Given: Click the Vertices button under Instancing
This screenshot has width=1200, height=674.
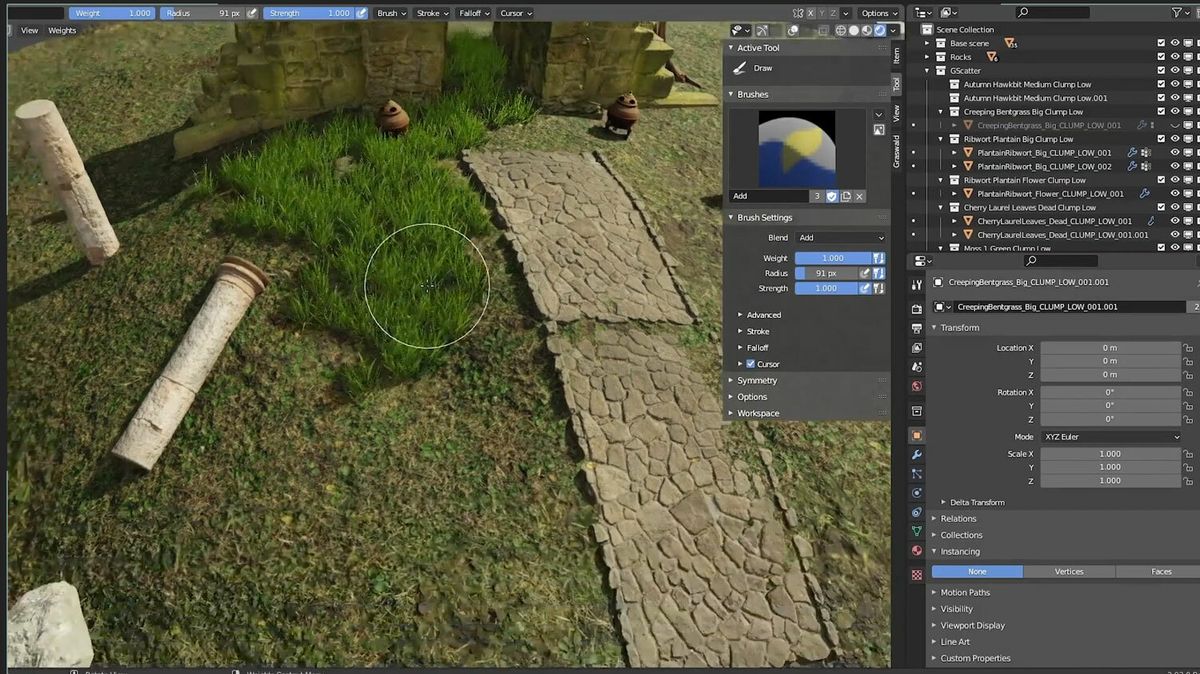Looking at the screenshot, I should click(x=1069, y=571).
